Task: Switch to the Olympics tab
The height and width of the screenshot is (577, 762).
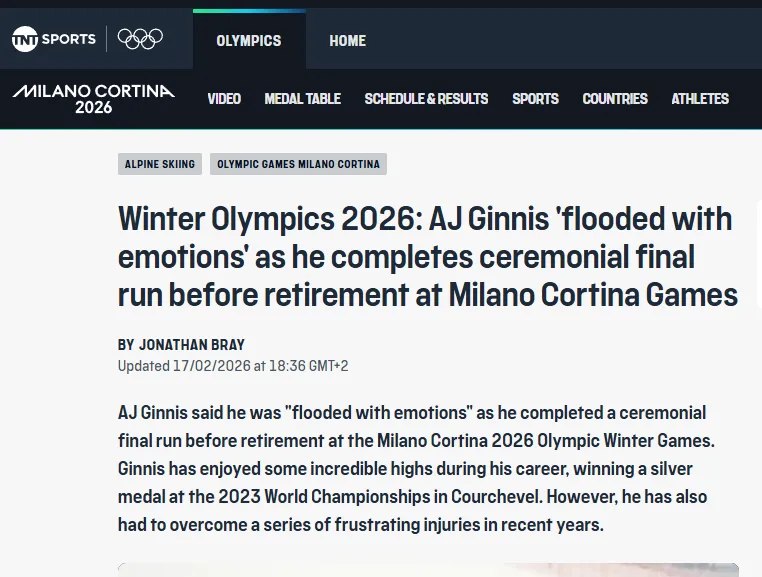Action: (x=249, y=41)
